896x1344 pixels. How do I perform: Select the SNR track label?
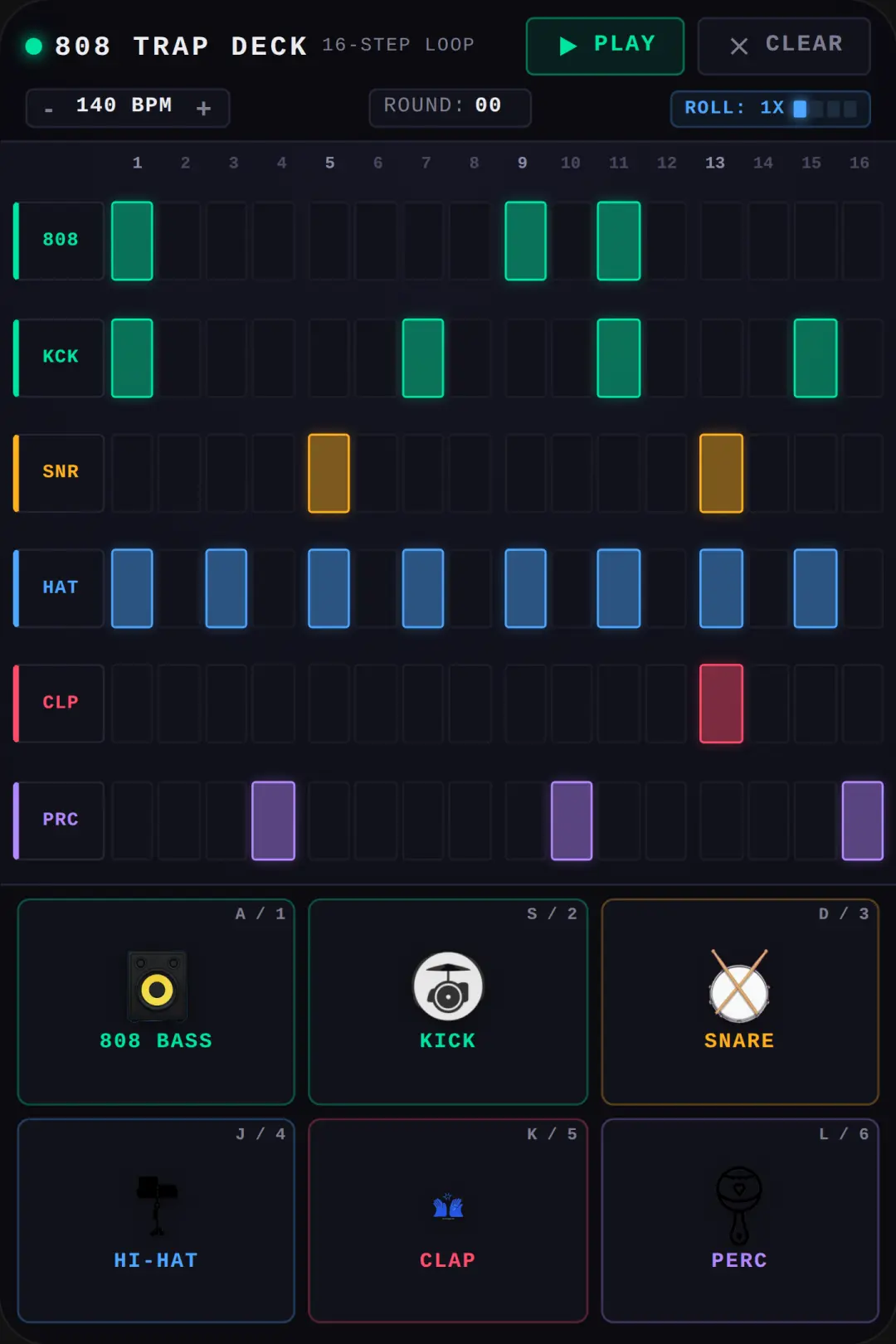click(60, 473)
